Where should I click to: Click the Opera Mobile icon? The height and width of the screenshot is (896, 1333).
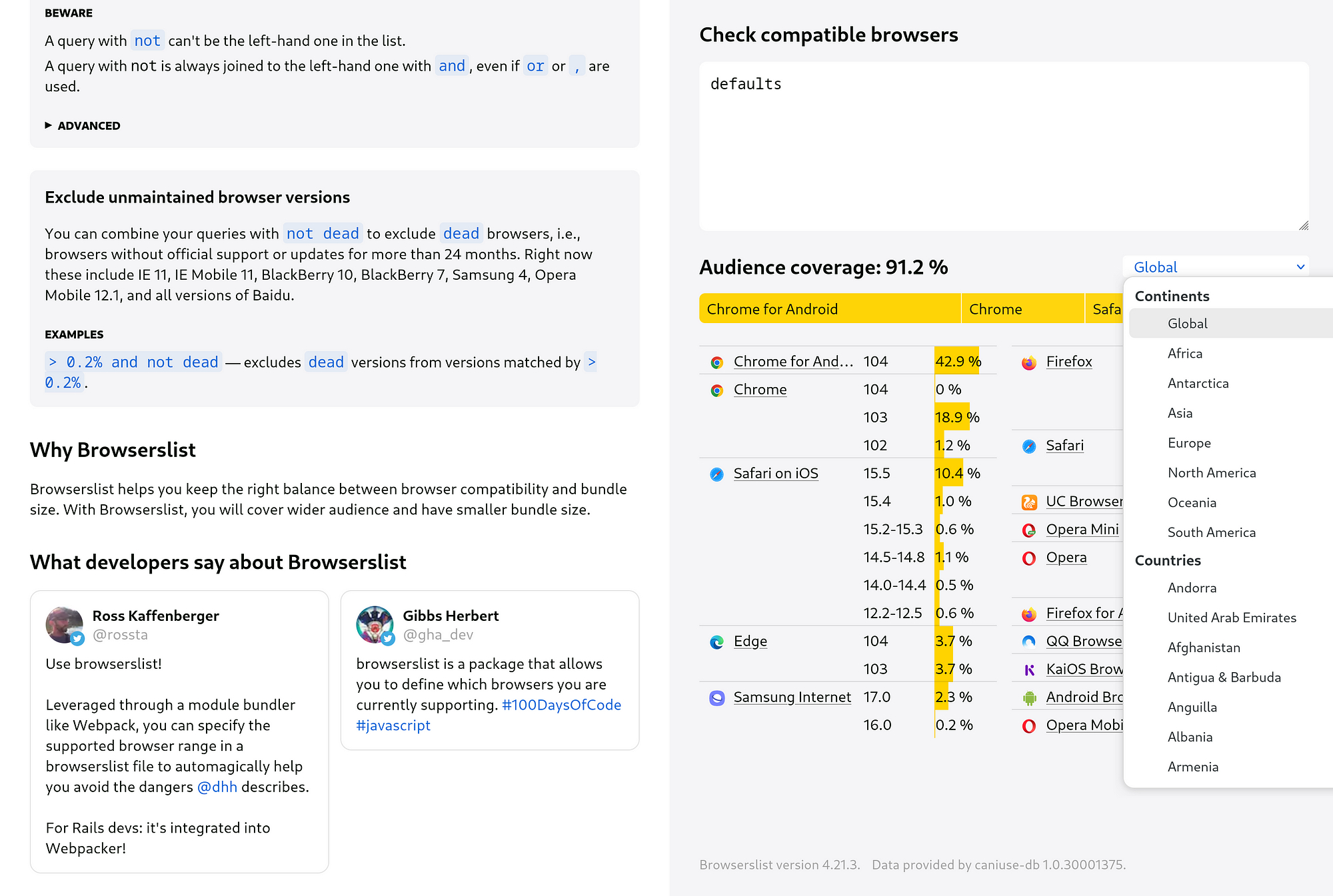tap(1029, 726)
